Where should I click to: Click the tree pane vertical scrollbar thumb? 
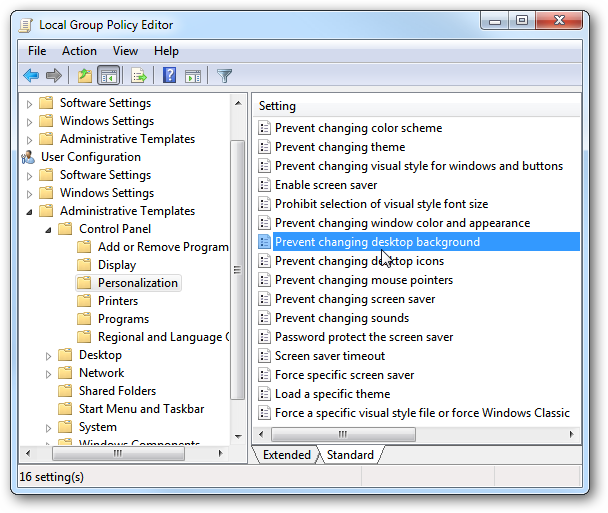[x=237, y=269]
